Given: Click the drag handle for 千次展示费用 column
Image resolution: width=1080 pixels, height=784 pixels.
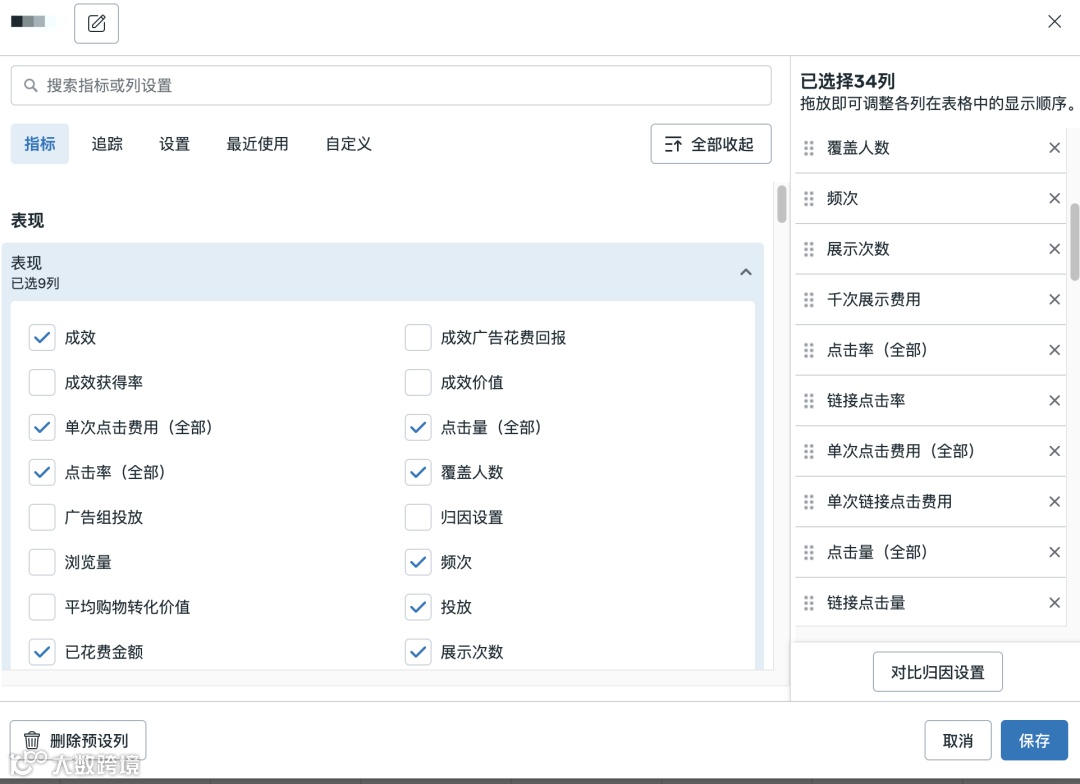Looking at the screenshot, I should click(x=809, y=300).
